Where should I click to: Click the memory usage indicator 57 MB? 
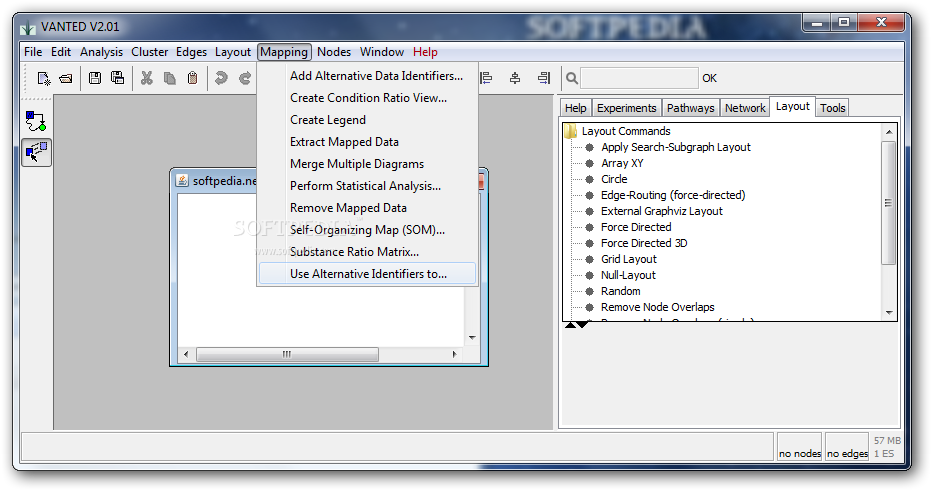coord(887,440)
